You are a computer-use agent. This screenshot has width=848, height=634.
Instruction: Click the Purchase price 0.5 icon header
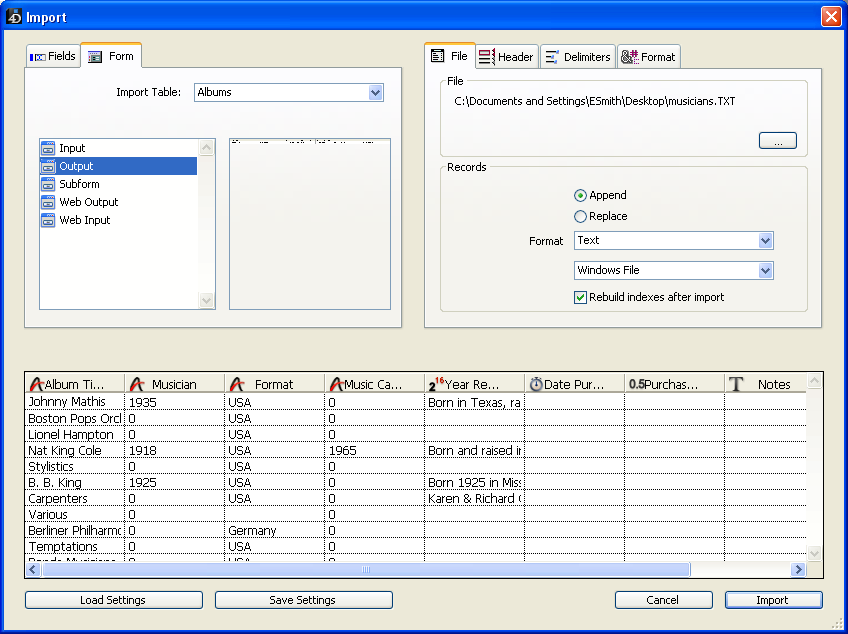tap(636, 384)
